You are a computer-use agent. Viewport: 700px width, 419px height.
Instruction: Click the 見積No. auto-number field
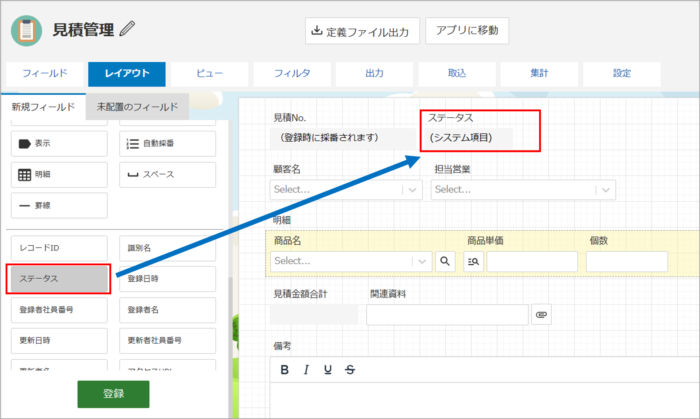[343, 138]
